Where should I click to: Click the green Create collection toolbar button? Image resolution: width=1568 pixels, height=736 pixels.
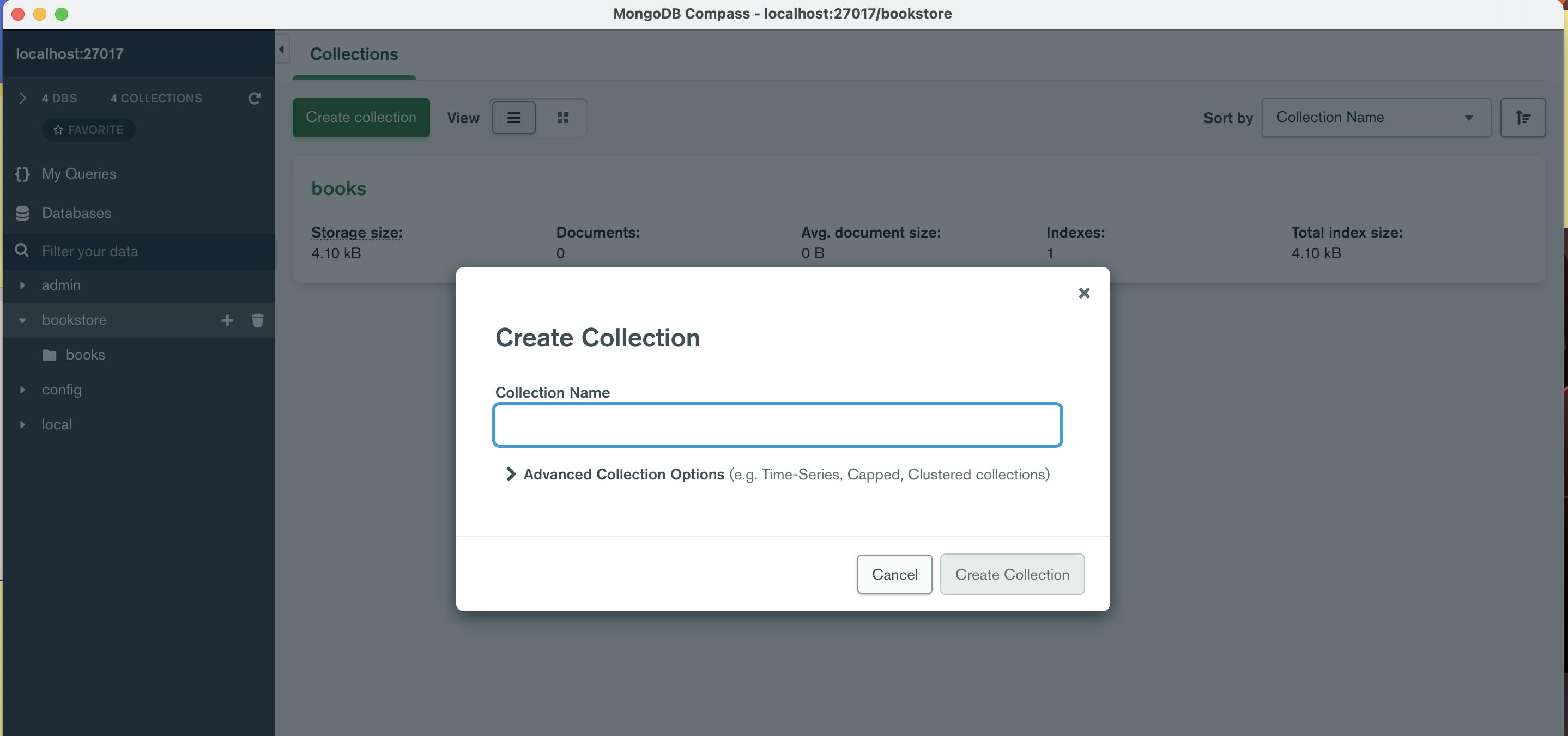click(x=361, y=117)
